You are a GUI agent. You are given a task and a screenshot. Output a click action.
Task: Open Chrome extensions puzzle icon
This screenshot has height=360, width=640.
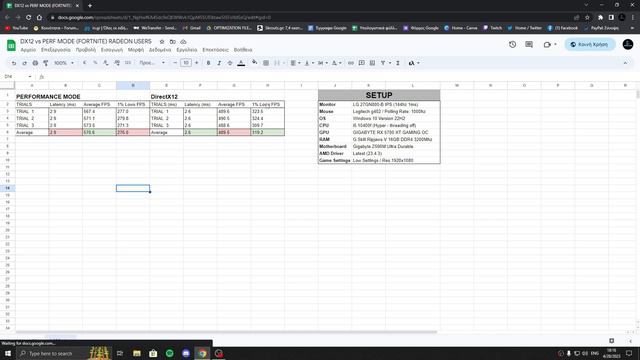[600, 18]
